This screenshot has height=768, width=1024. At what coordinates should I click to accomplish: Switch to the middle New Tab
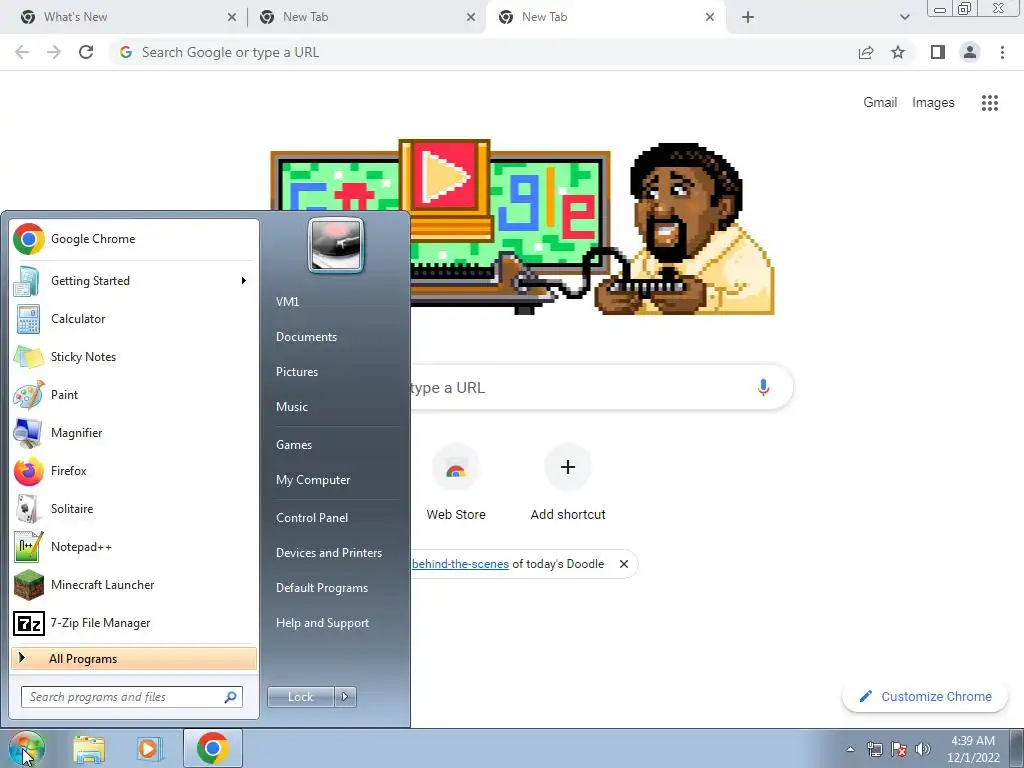[367, 17]
